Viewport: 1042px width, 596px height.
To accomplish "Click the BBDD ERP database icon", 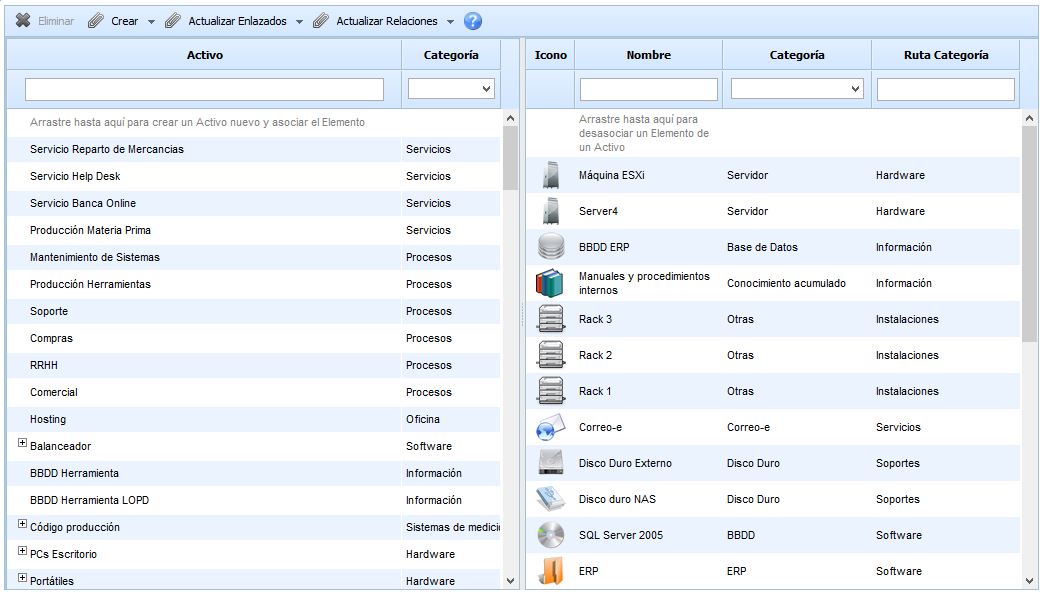I will pos(550,247).
